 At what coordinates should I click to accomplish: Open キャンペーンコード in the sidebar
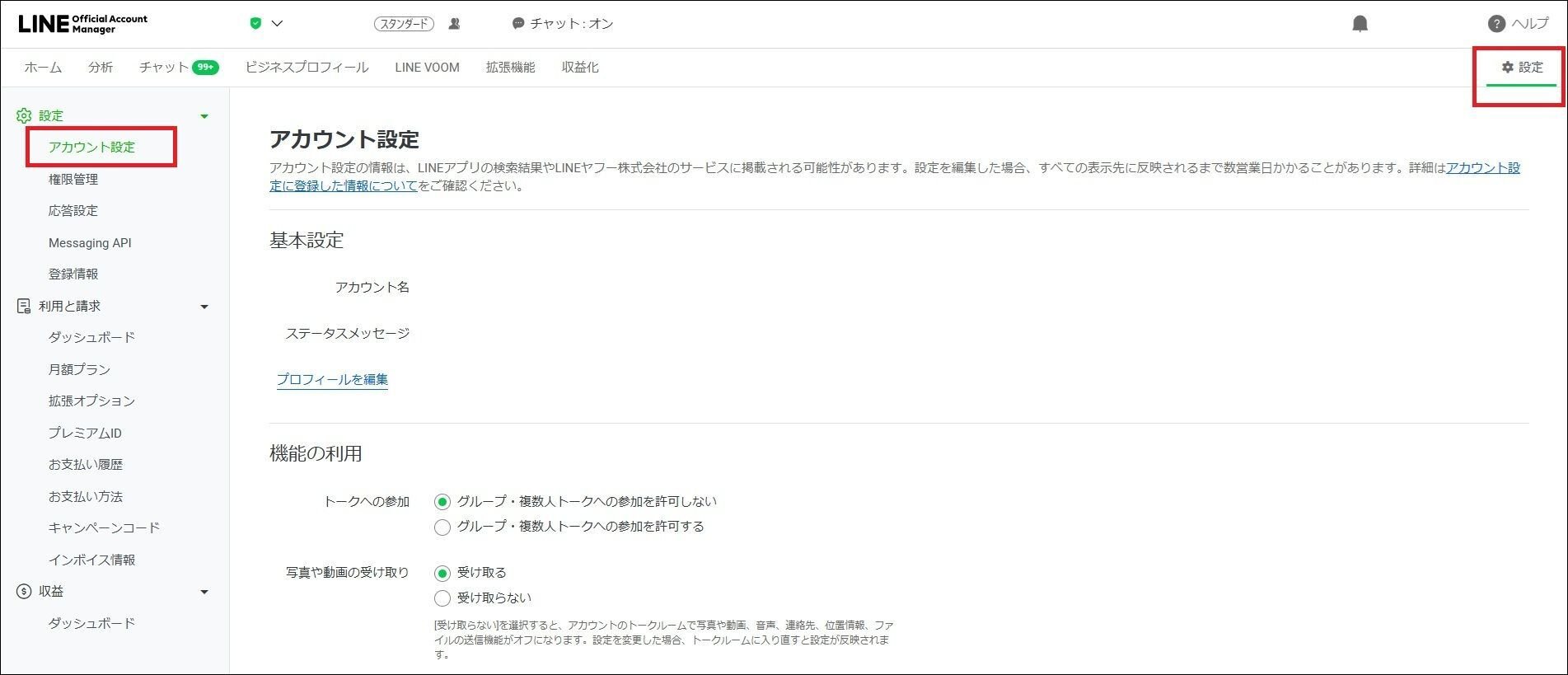tap(104, 528)
